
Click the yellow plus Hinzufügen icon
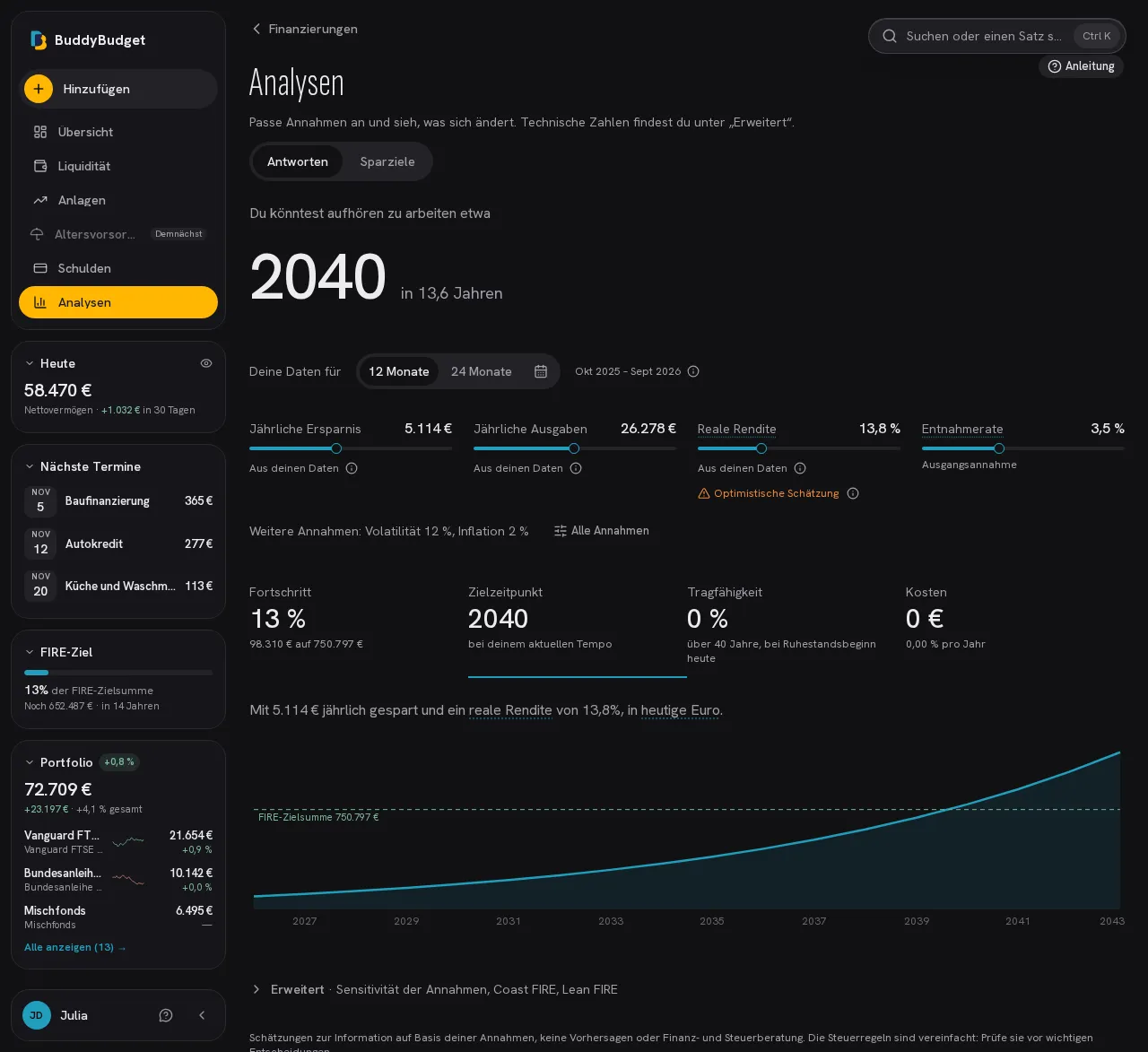pos(39,89)
